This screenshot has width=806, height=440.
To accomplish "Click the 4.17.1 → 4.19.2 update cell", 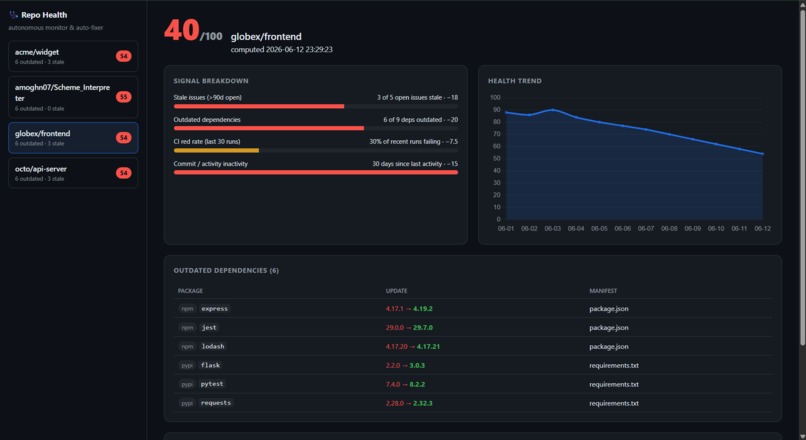I will pyautogui.click(x=409, y=309).
